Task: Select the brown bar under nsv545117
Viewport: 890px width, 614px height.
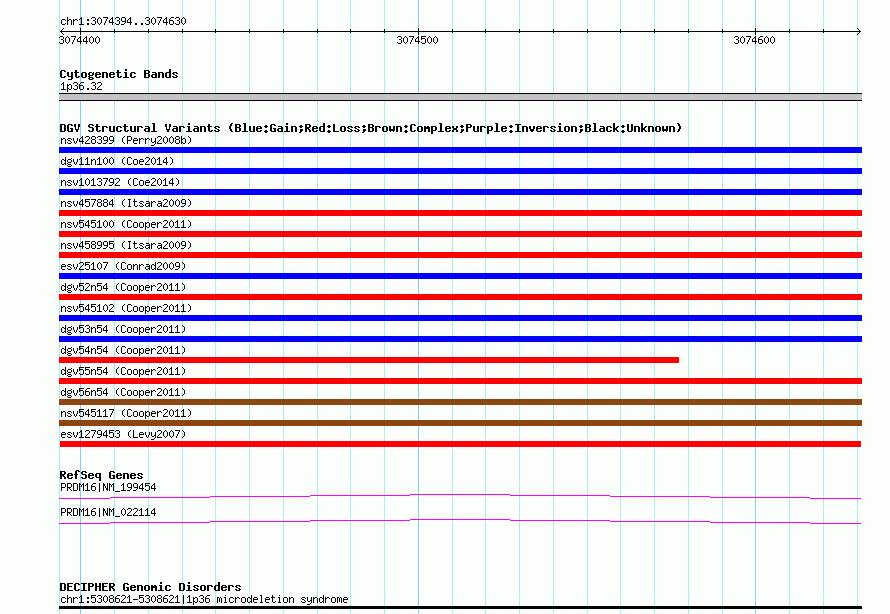Action: 460,423
